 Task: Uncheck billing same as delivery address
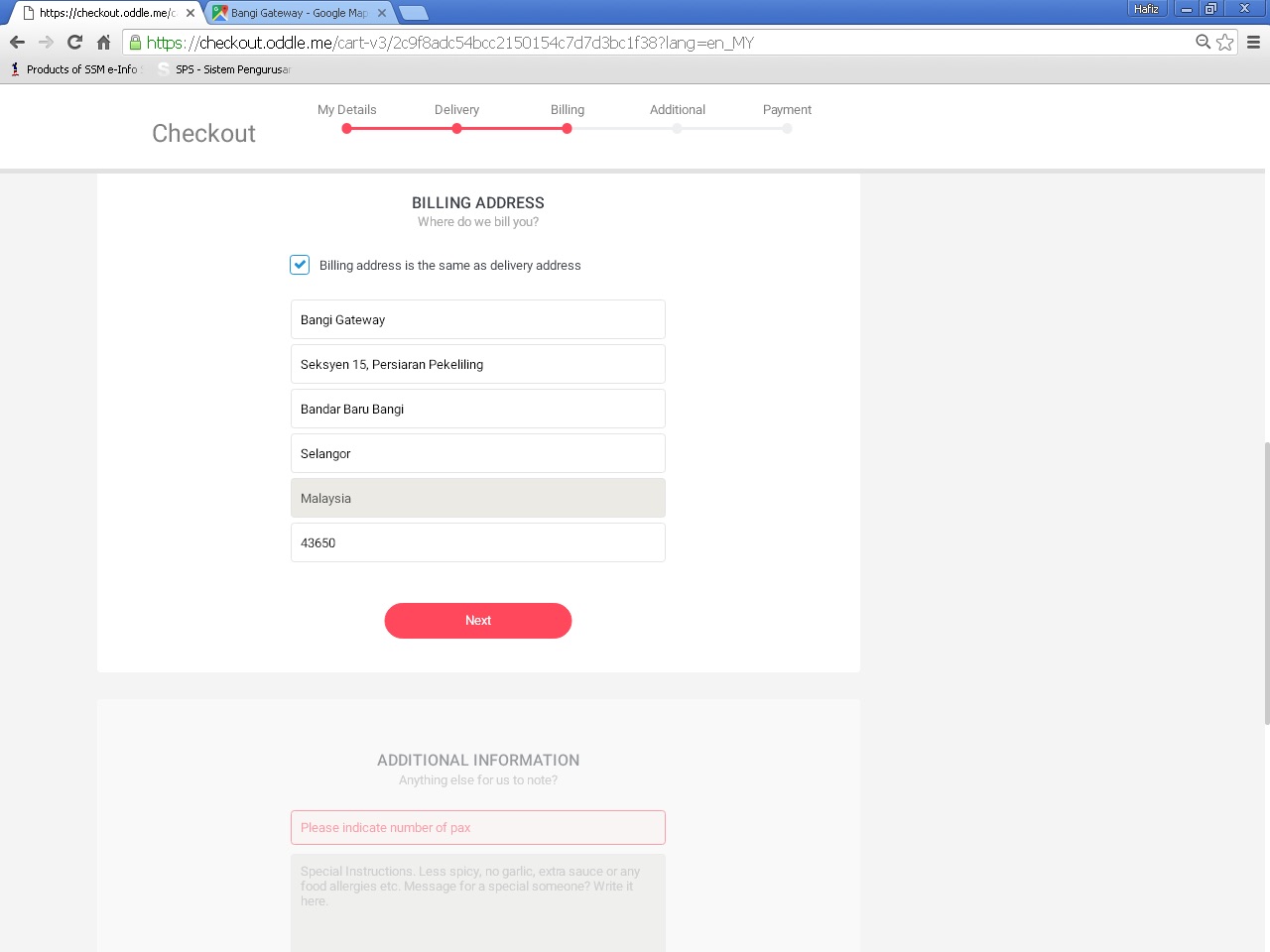tap(300, 265)
